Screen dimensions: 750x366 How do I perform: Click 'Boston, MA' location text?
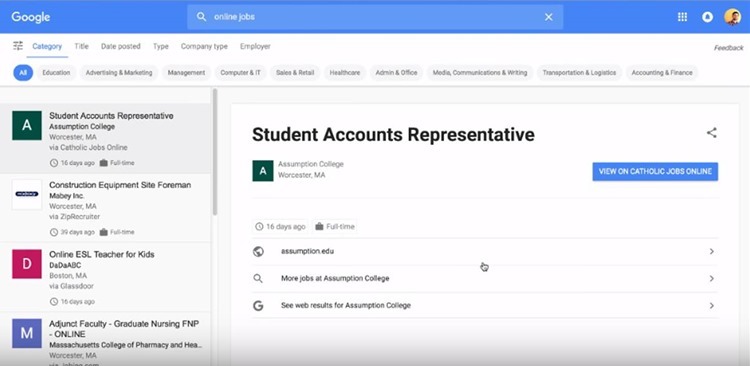[68, 276]
